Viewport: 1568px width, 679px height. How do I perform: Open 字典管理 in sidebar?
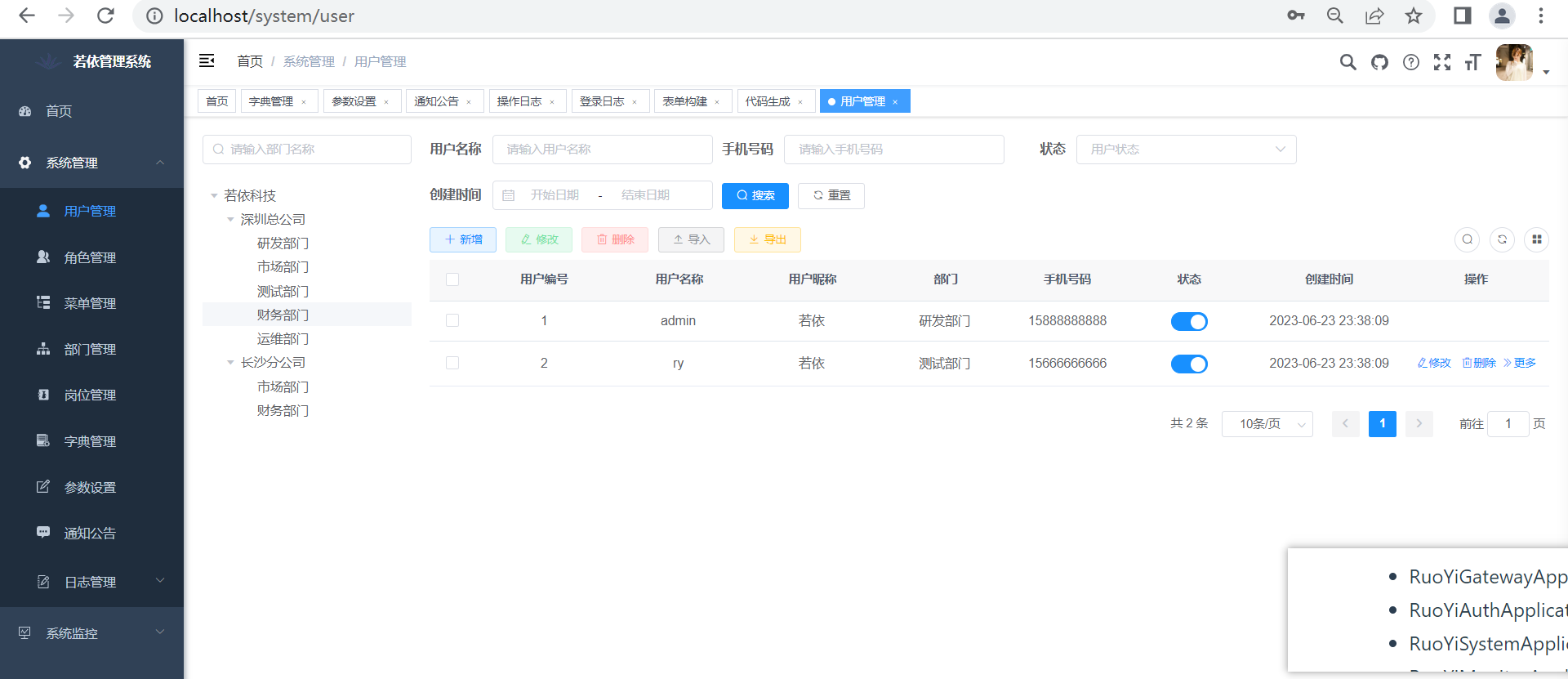point(91,441)
